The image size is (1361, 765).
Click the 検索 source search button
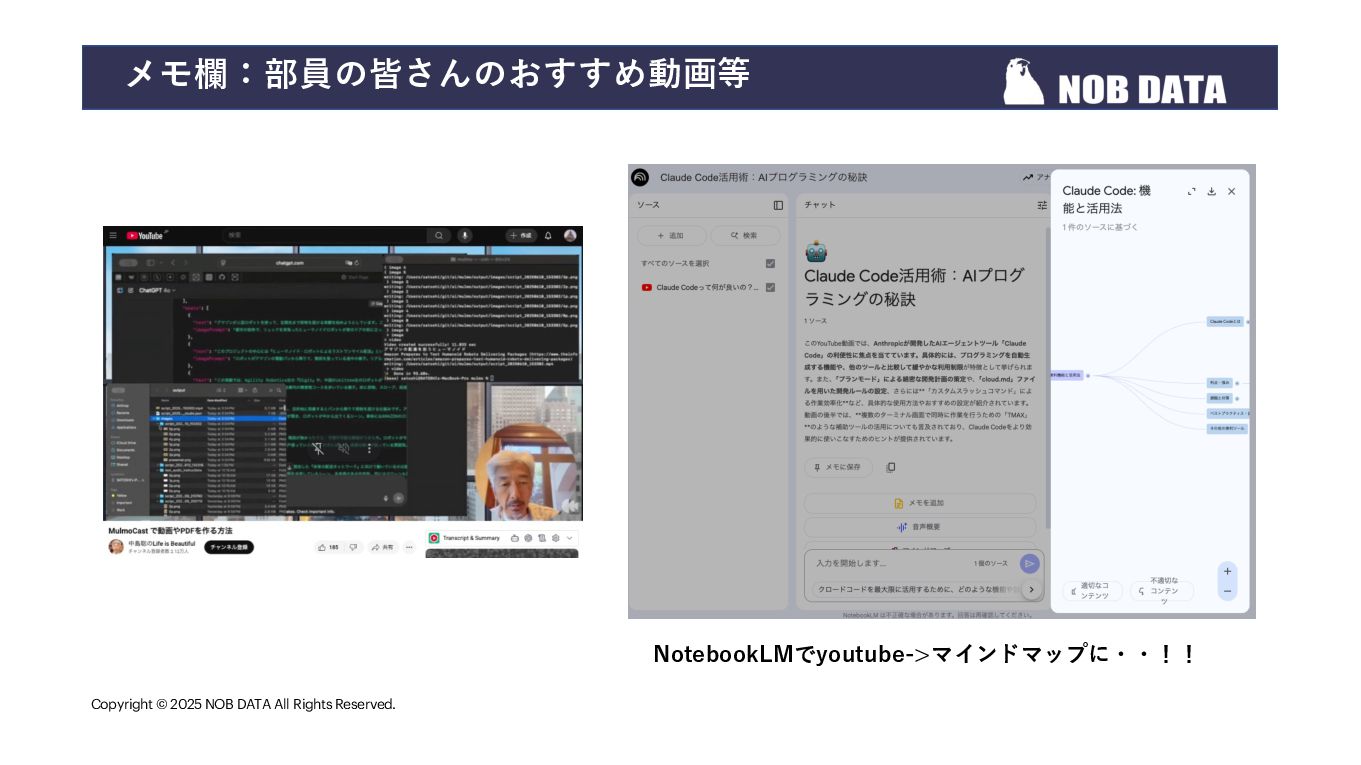(745, 236)
